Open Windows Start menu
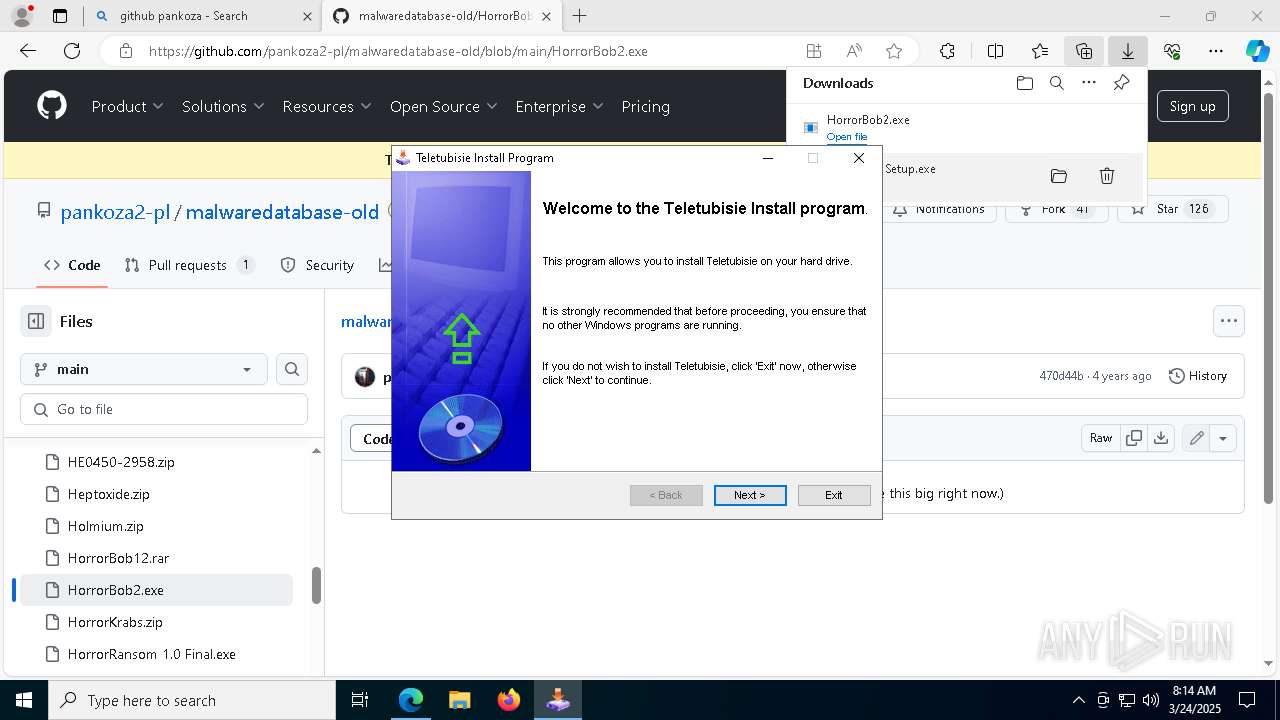Viewport: 1280px width, 720px height. click(x=23, y=700)
